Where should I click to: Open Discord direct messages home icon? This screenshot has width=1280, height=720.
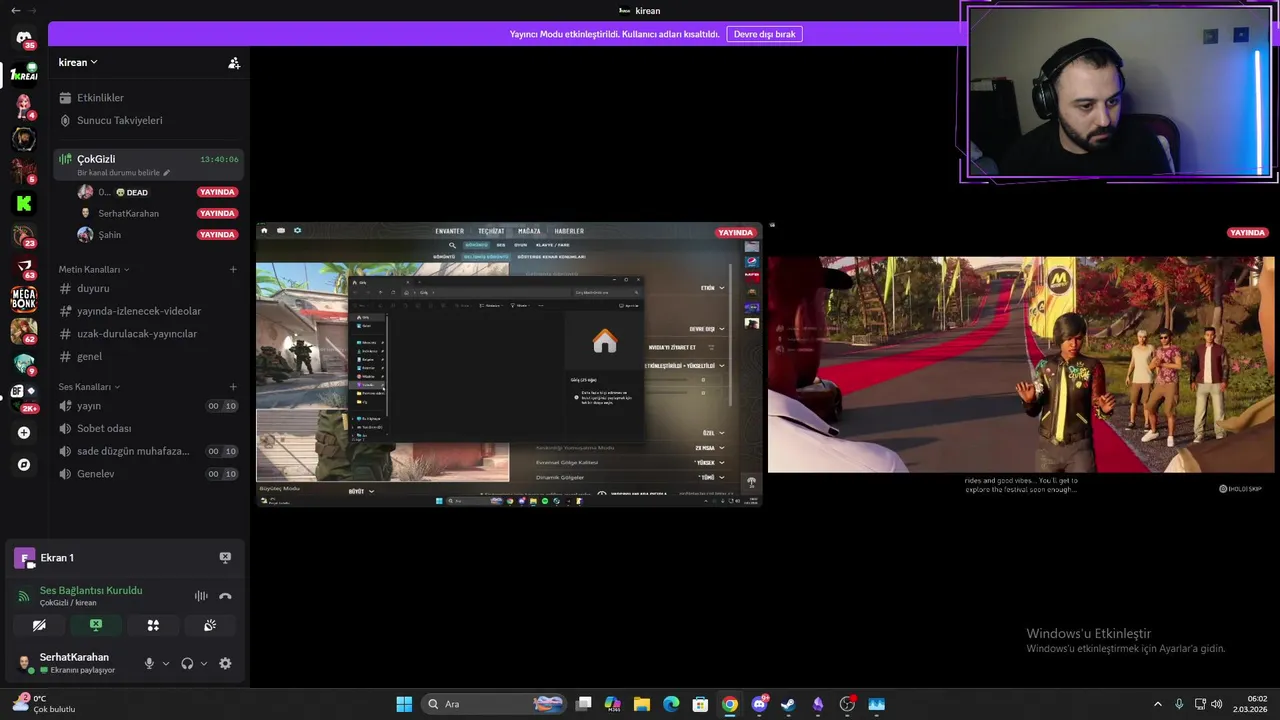[x=23, y=38]
